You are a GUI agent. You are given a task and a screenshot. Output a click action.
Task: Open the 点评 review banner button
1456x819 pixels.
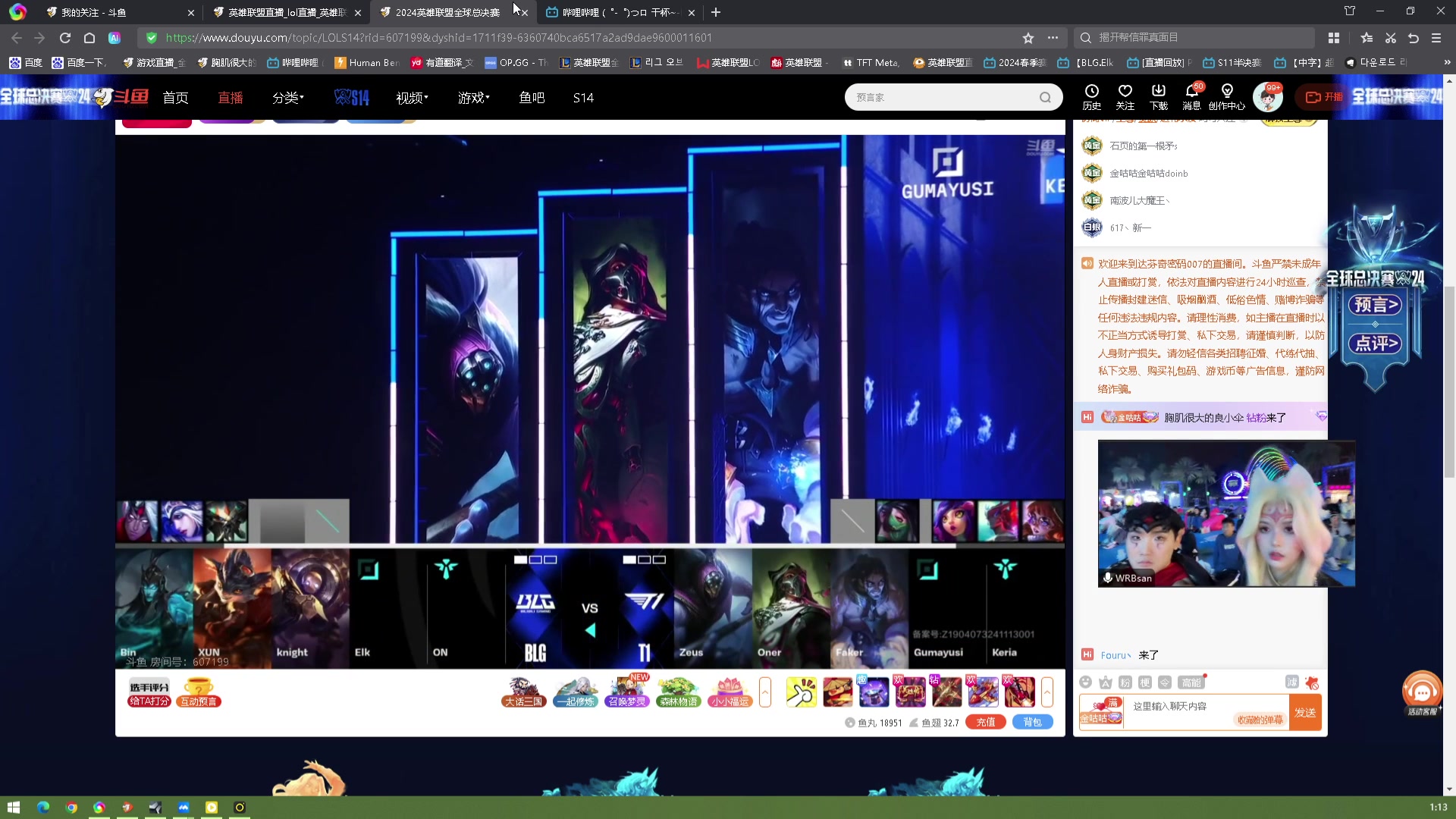1376,344
